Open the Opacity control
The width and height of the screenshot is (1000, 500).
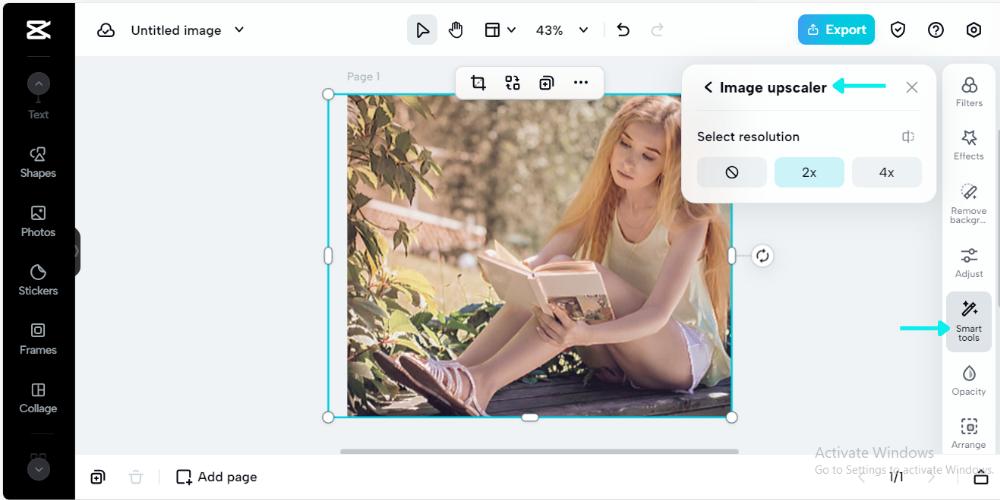pos(969,381)
